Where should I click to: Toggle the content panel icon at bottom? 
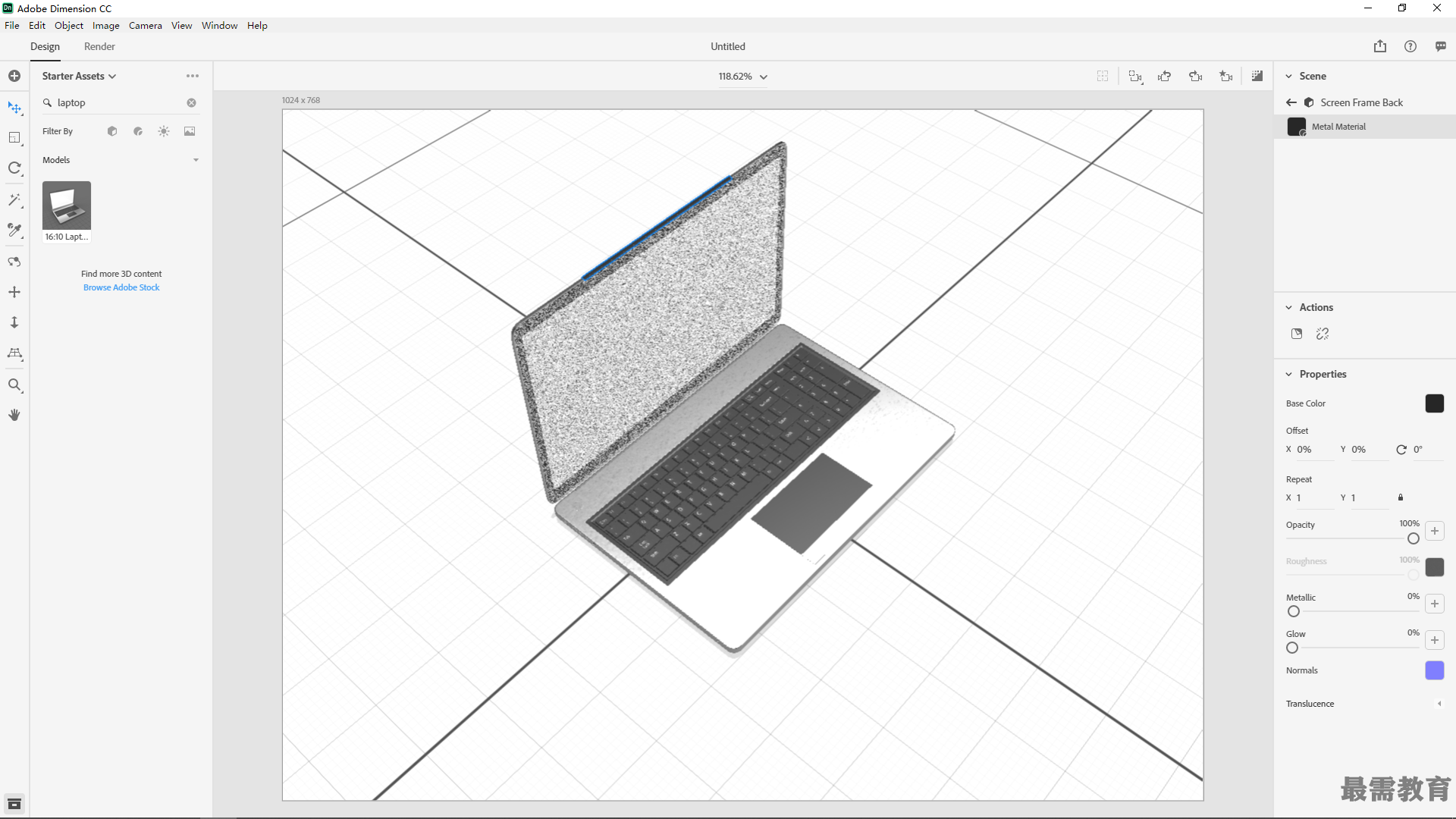[14, 804]
